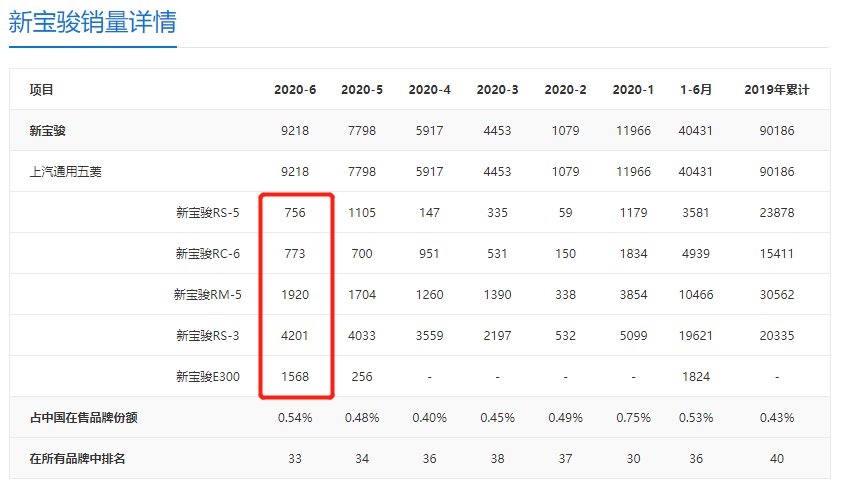Viewport: 849px width, 492px height.
Task: Click the 1568 value in E300 row
Action: pyautogui.click(x=295, y=376)
